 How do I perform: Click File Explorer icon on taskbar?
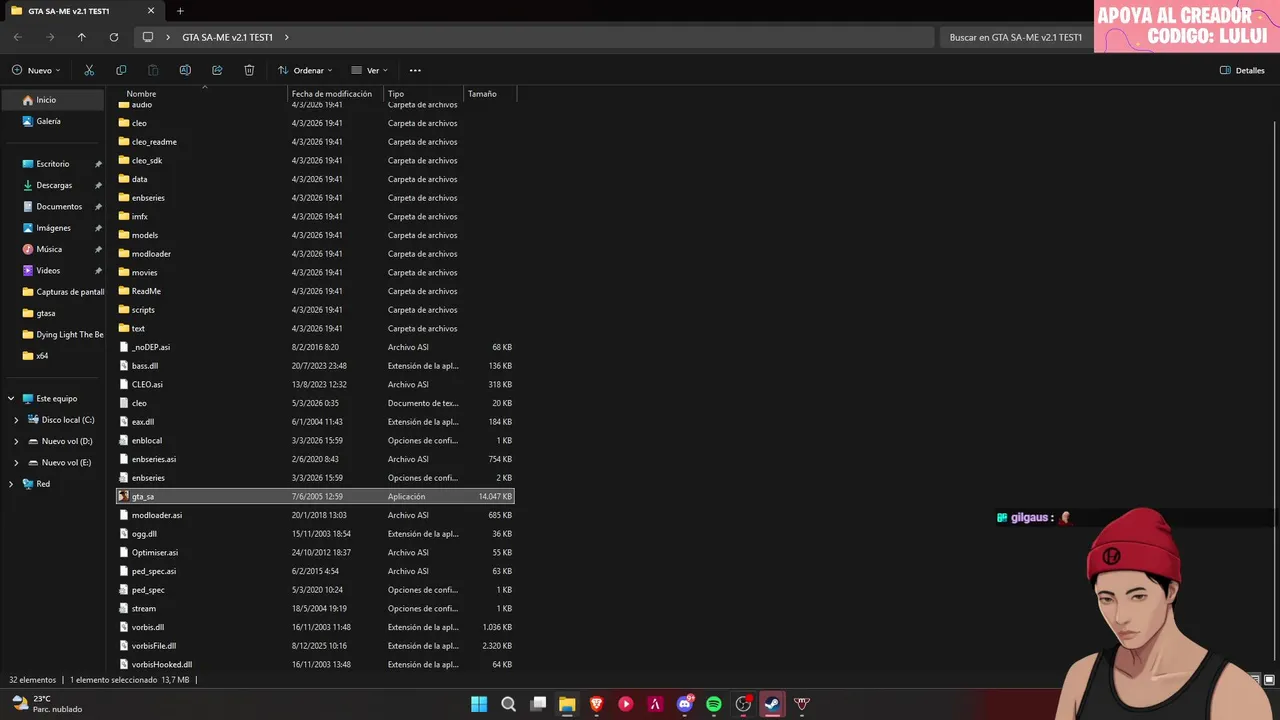(x=567, y=704)
